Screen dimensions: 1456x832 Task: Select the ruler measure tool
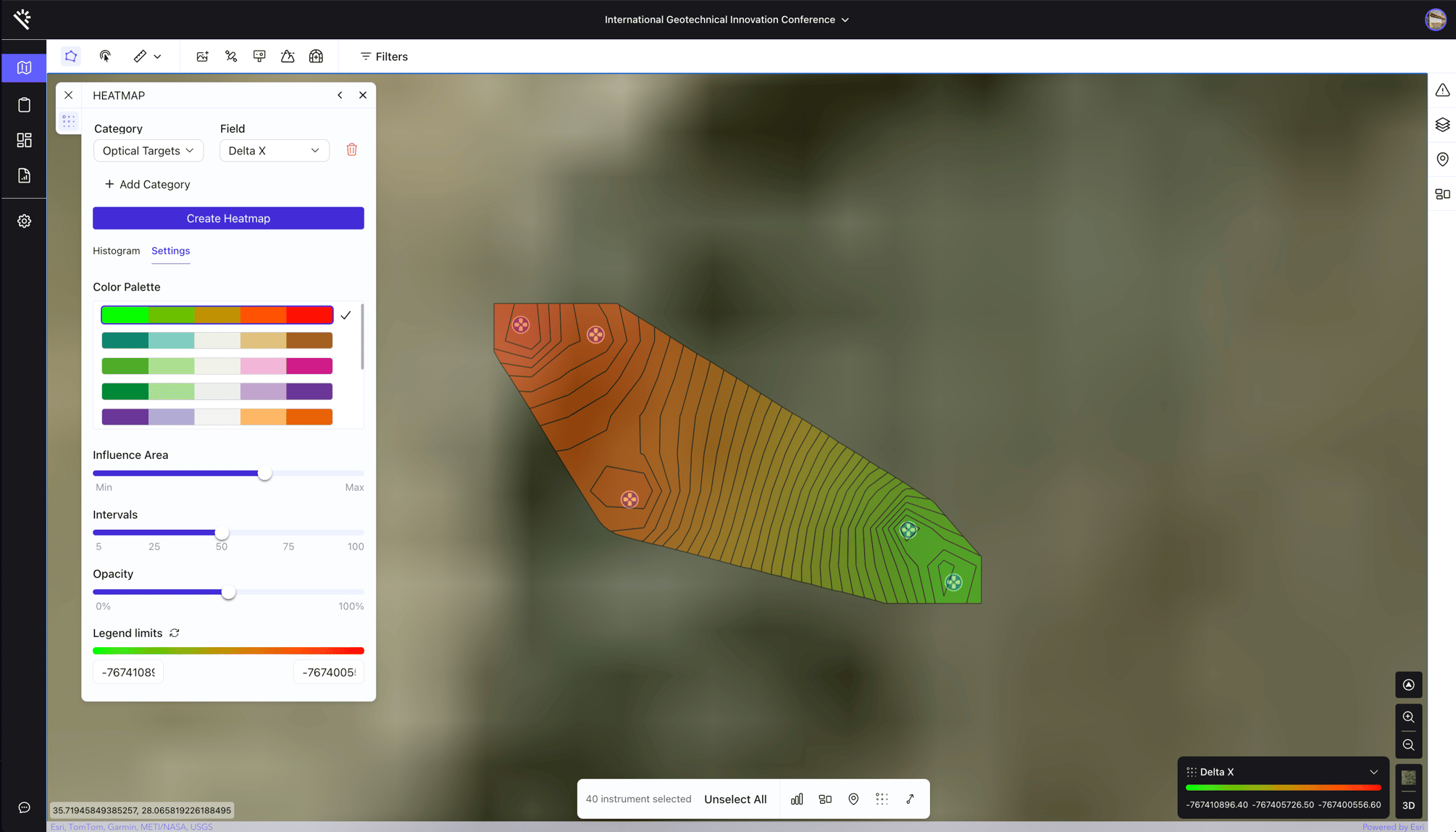(x=140, y=57)
